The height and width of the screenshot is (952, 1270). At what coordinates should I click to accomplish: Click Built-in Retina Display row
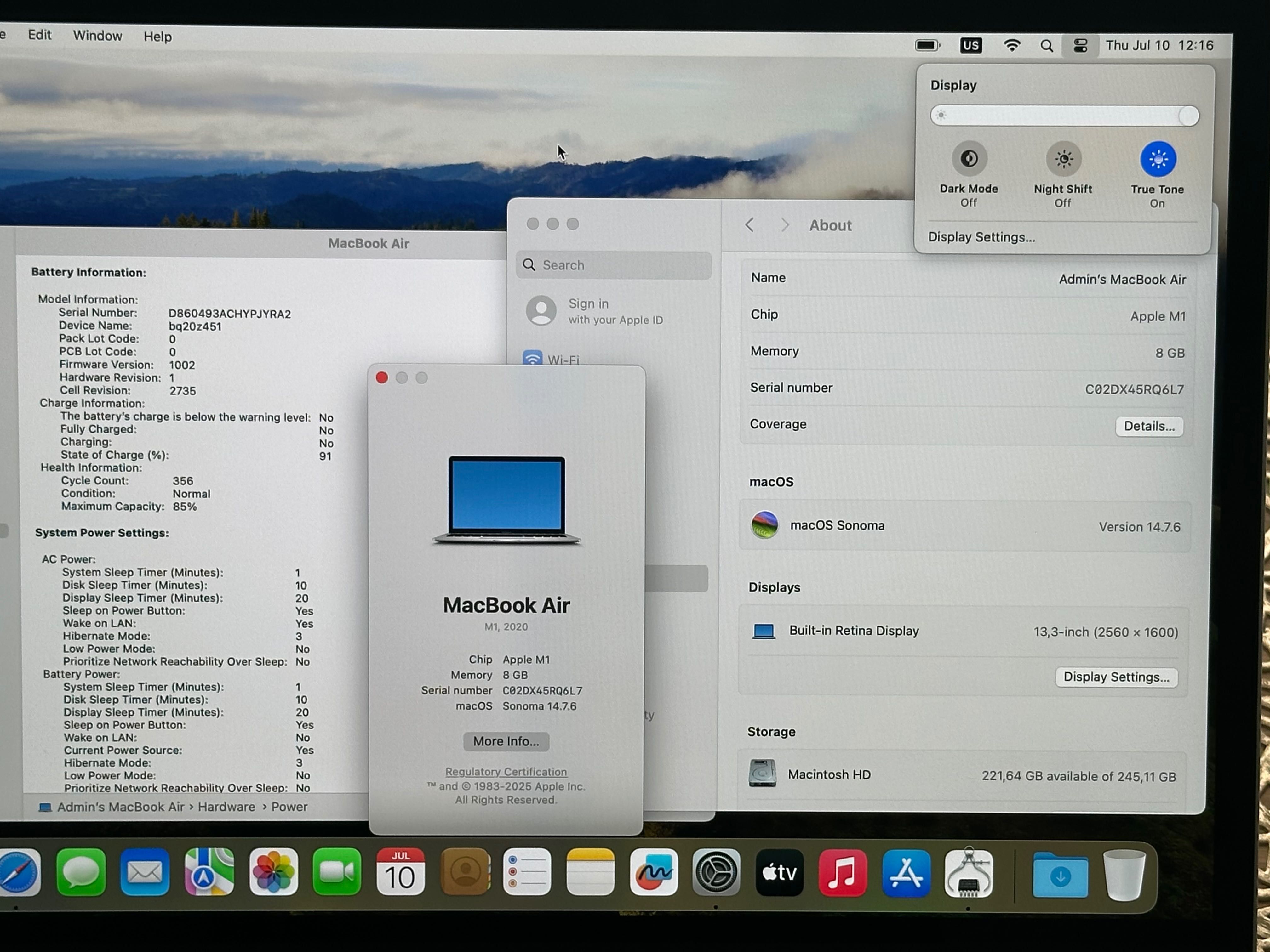coord(964,632)
